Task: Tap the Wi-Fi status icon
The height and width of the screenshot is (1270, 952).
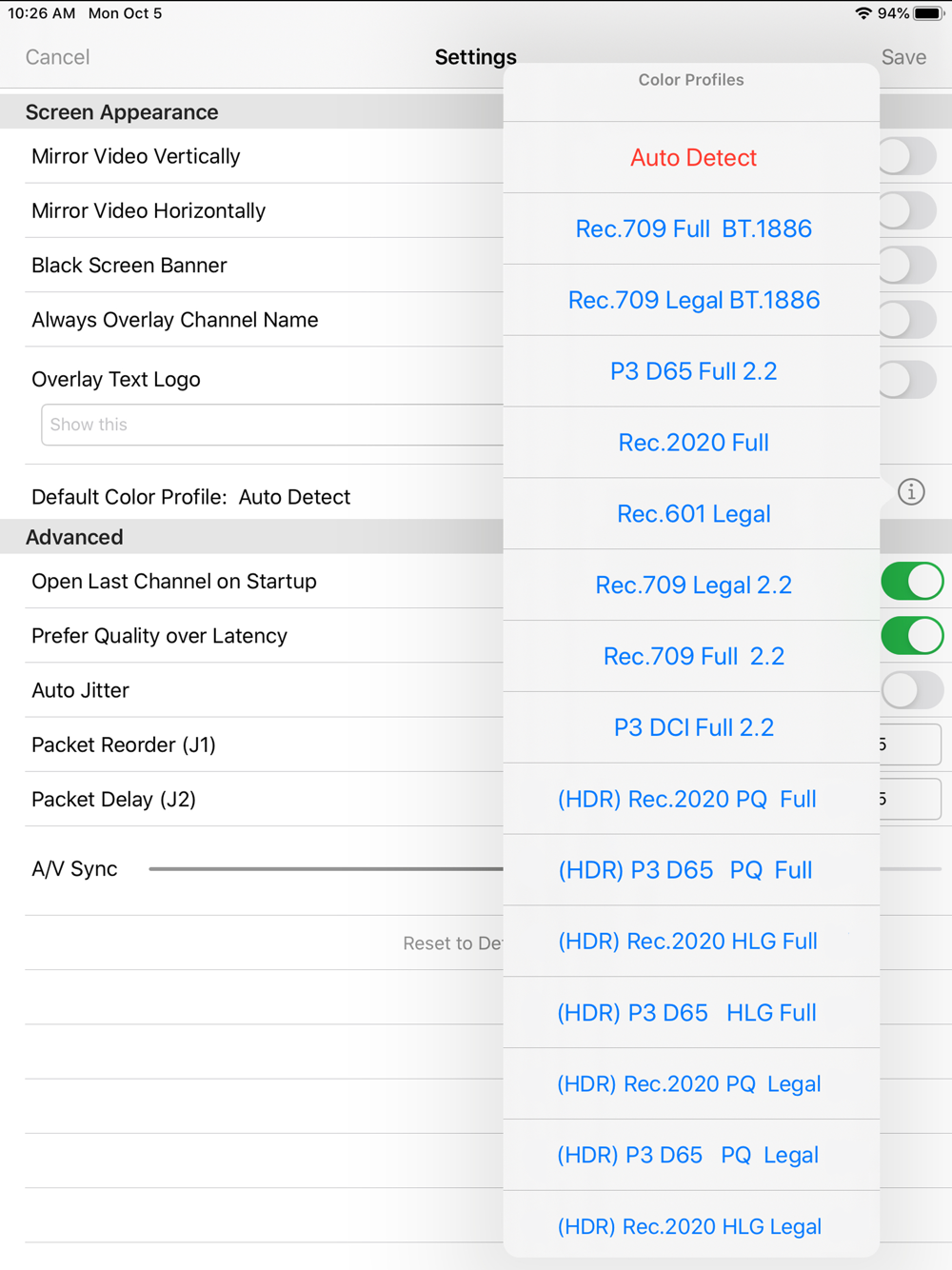Action: [863, 13]
